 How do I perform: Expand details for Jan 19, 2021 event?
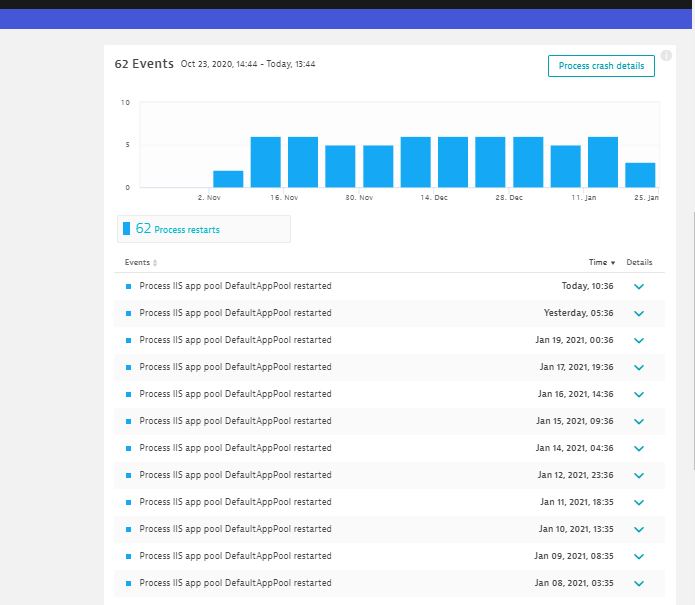coord(639,340)
